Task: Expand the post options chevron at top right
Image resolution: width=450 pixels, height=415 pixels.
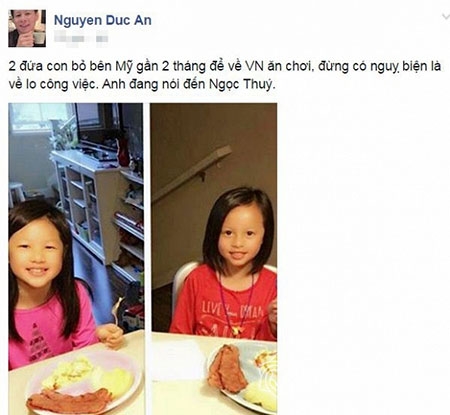Action: tap(445, 17)
